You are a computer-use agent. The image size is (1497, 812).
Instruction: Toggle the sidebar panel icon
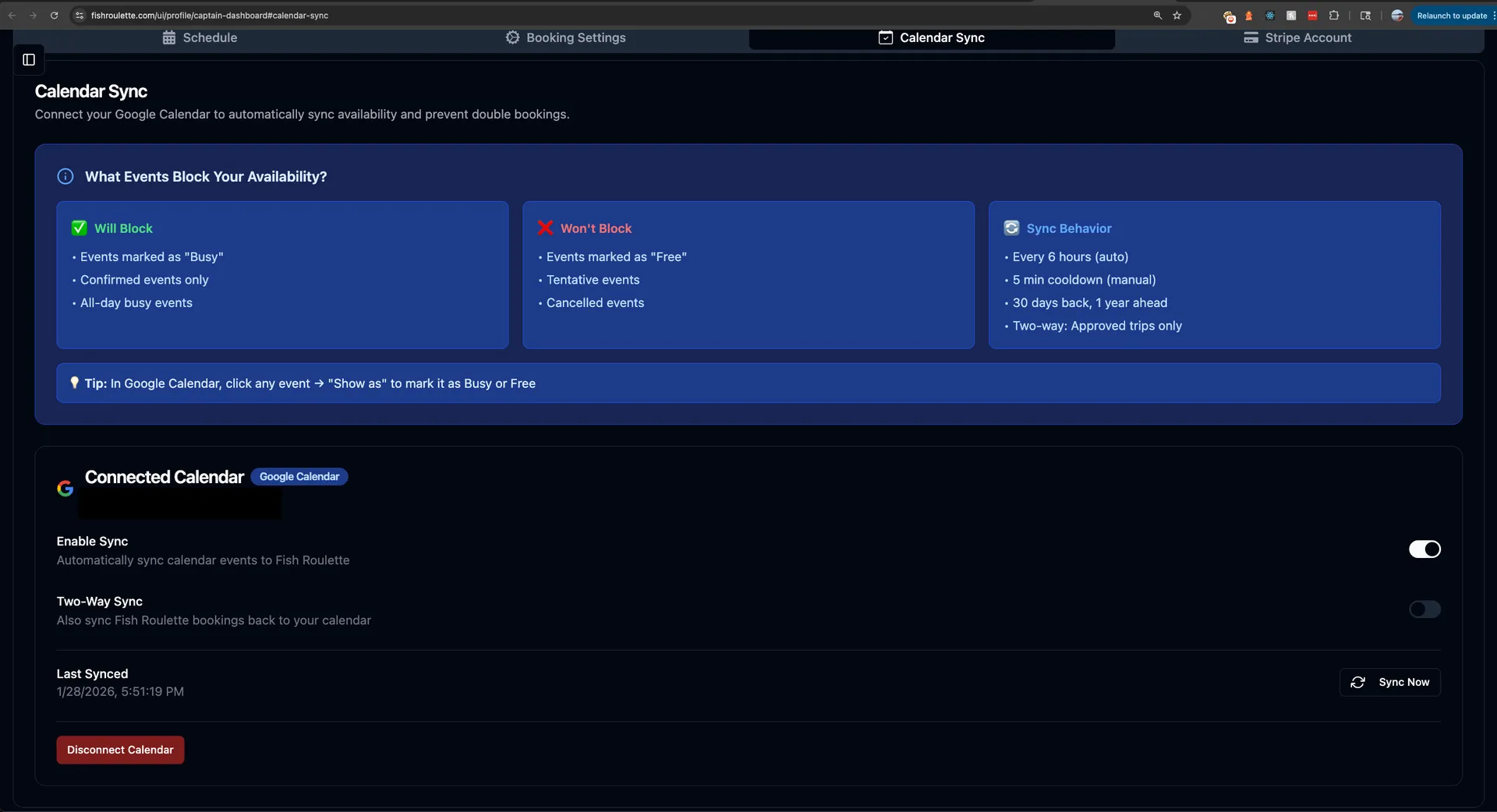29,60
